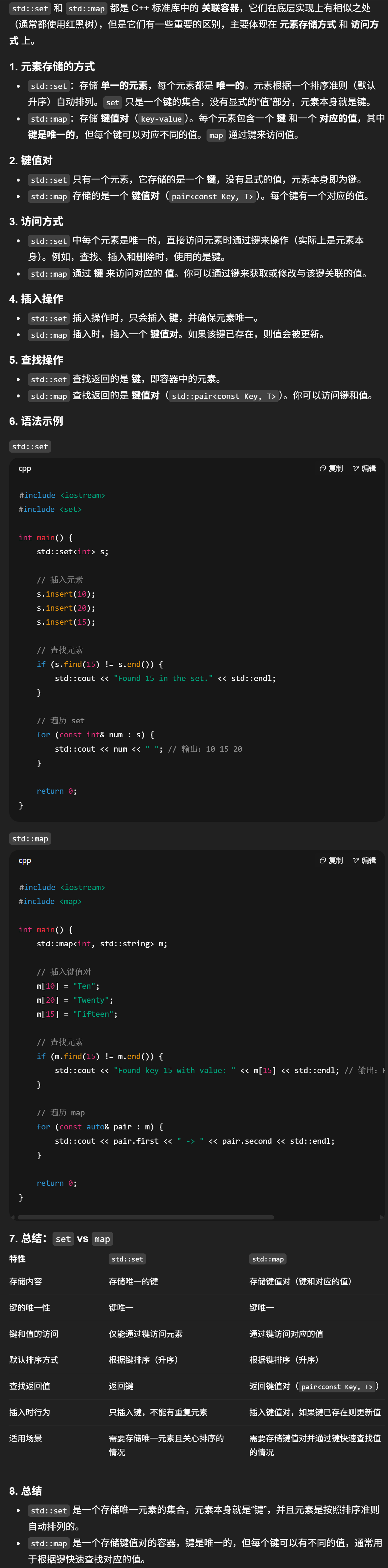Click the "std::map" label above the second code block

[30, 838]
